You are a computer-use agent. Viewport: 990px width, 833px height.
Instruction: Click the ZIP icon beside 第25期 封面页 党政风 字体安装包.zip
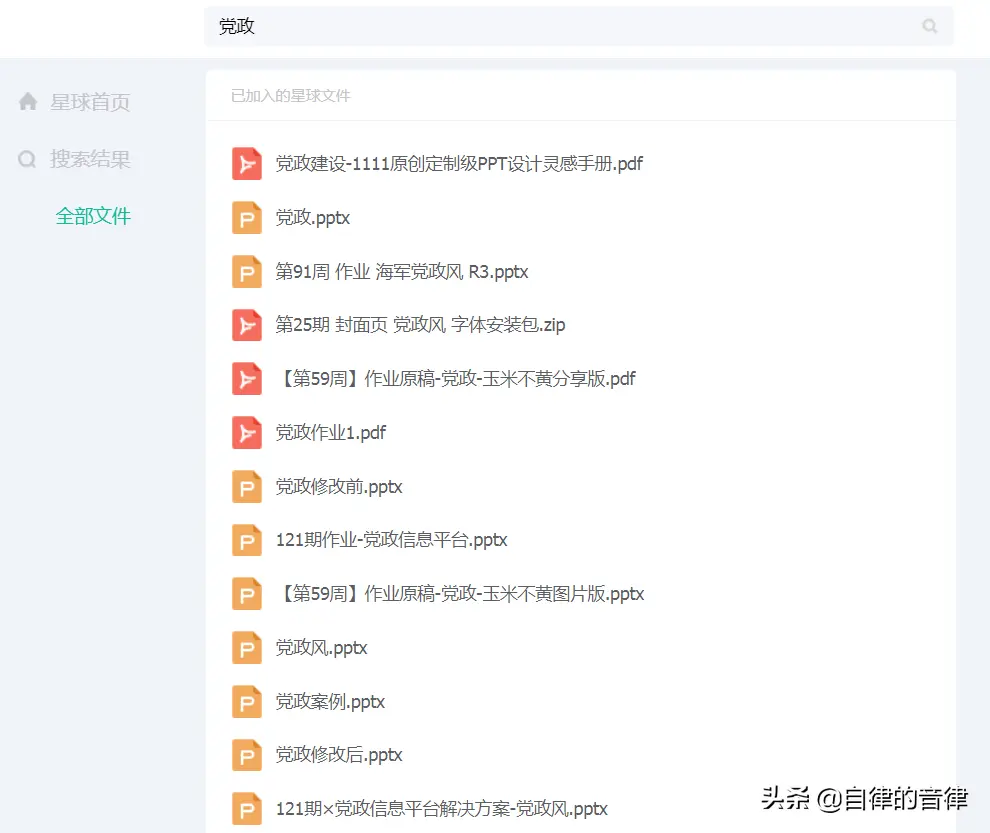[246, 324]
